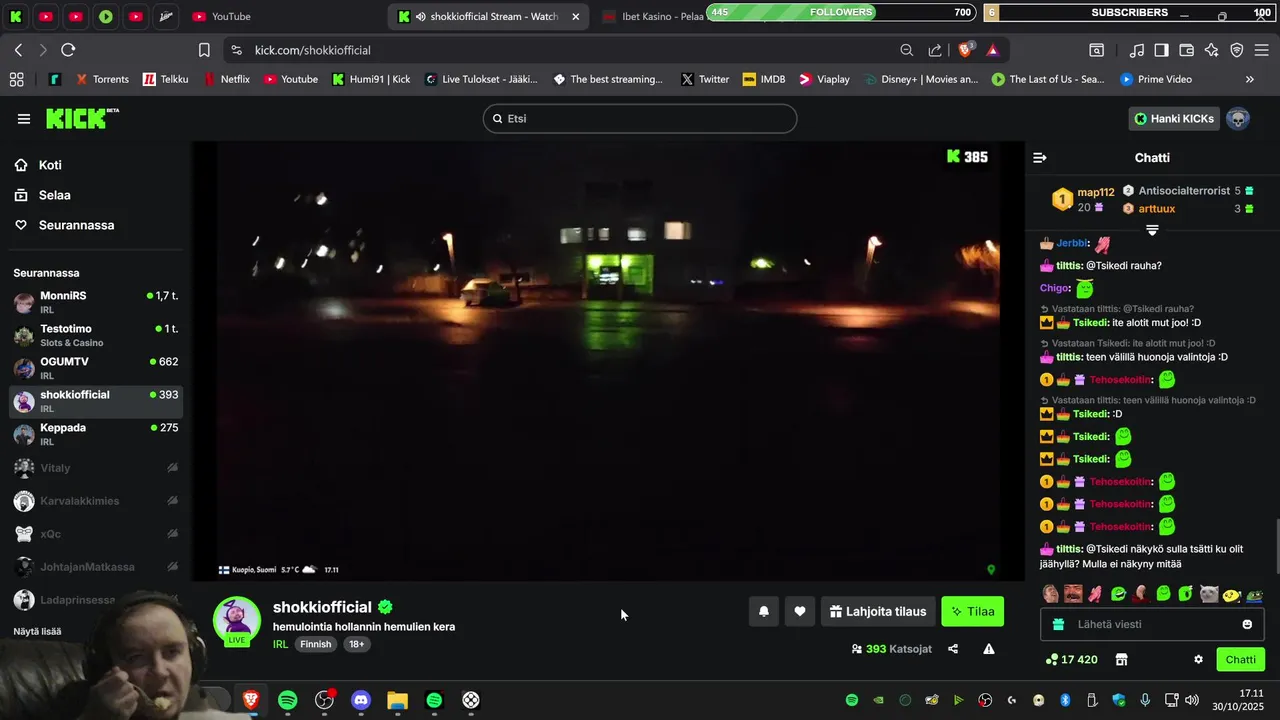
Task: Click the shokkiofficial LIVE avatar
Action: (237, 621)
